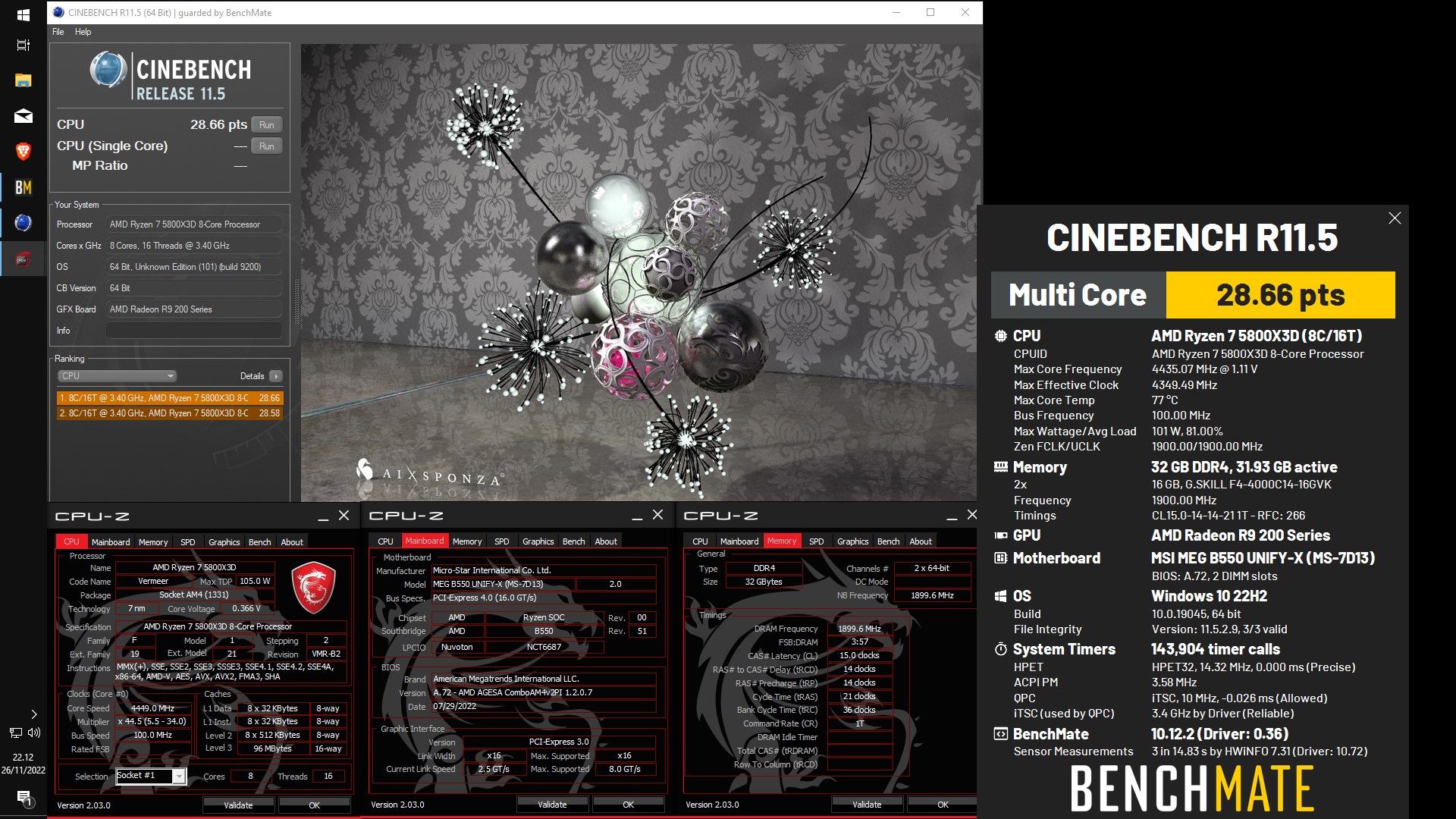The height and width of the screenshot is (819, 1456).
Task: Open Bench tab in CPU-Z window showing processor
Action: (260, 542)
